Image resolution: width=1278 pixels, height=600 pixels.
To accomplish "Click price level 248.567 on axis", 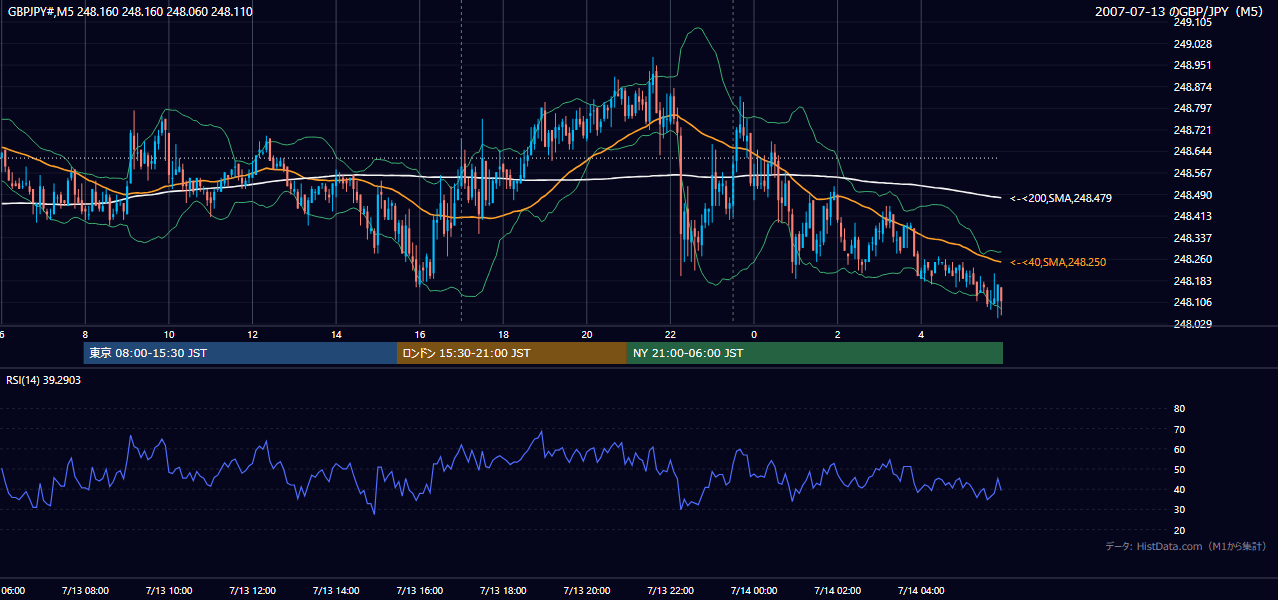I will [x=1192, y=173].
